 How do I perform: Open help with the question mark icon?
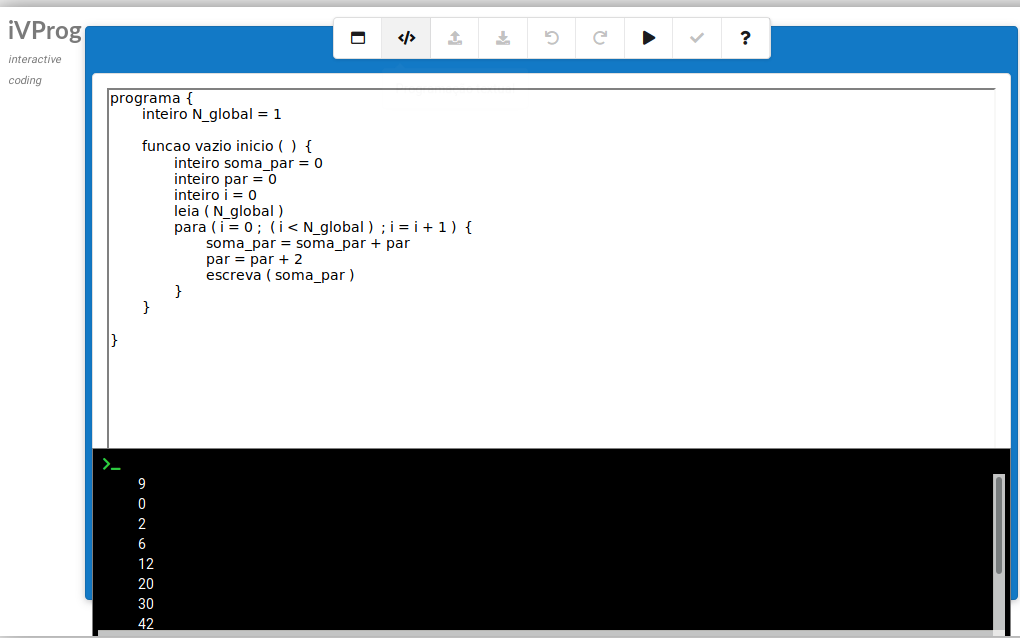tap(745, 38)
